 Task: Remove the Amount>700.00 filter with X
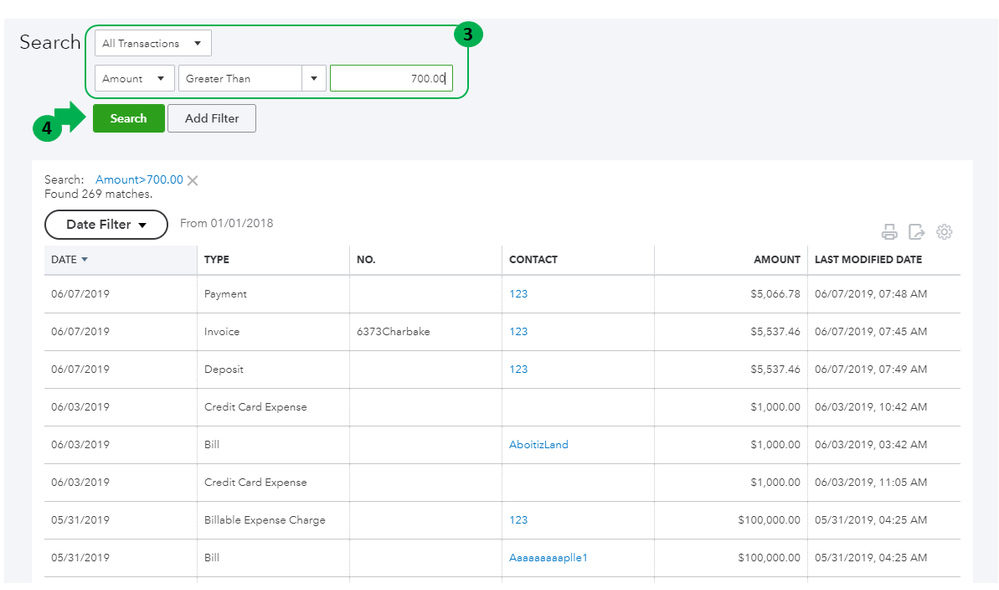coord(193,181)
